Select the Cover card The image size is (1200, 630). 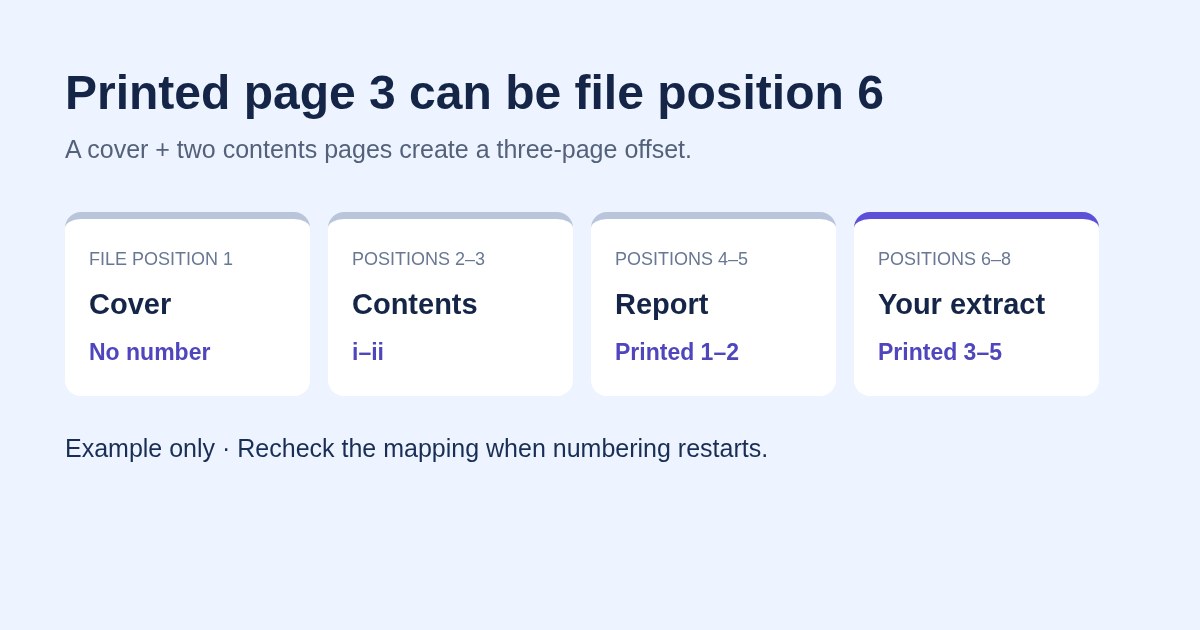tap(187, 304)
